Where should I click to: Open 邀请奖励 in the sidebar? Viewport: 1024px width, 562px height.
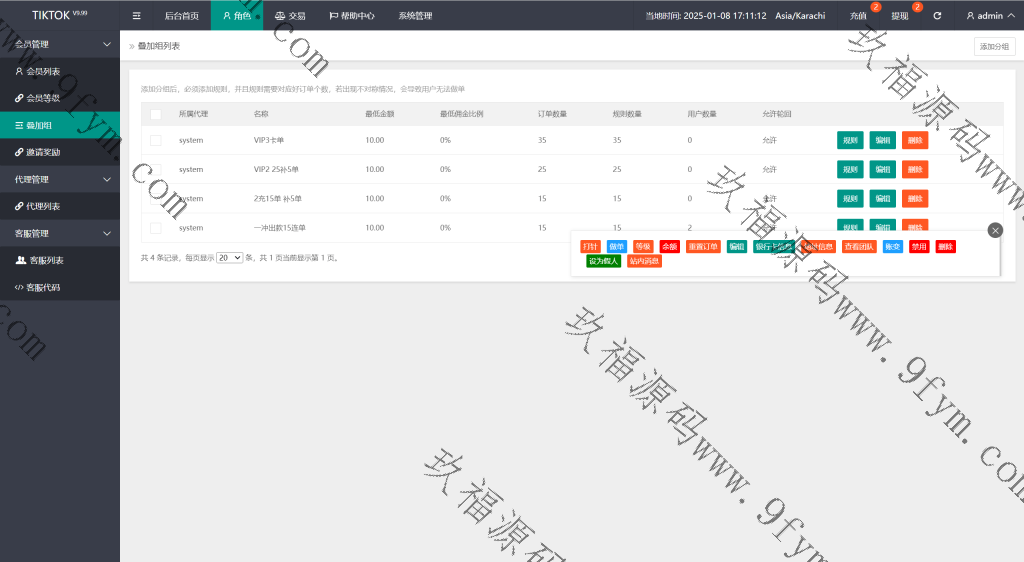(43, 152)
